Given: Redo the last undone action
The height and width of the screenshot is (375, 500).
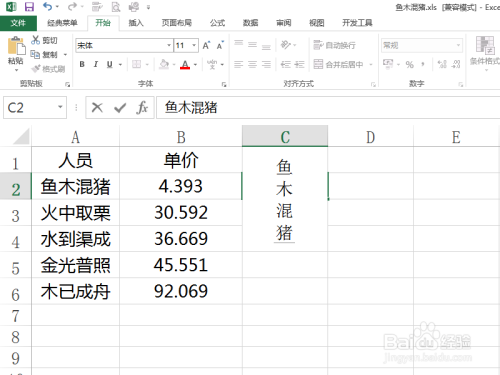Looking at the screenshot, I should [x=72, y=6].
